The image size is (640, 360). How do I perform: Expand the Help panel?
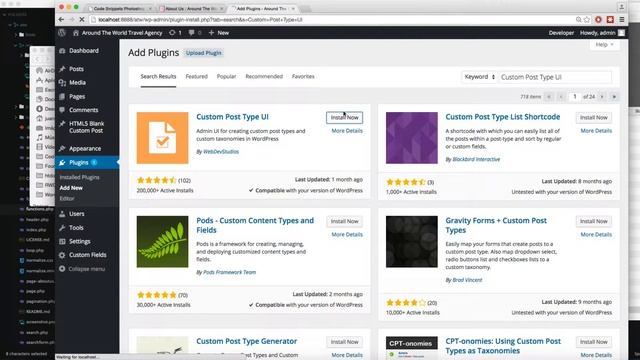point(604,44)
